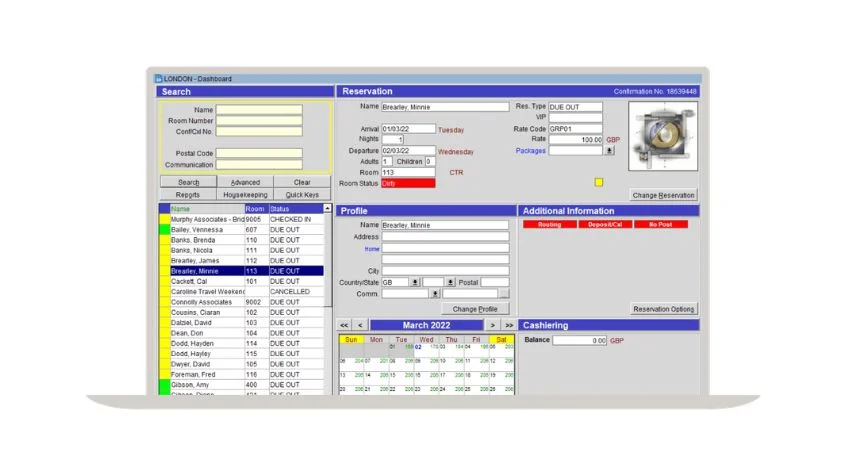
Task: Focus the search Name input field
Action: pos(259,110)
